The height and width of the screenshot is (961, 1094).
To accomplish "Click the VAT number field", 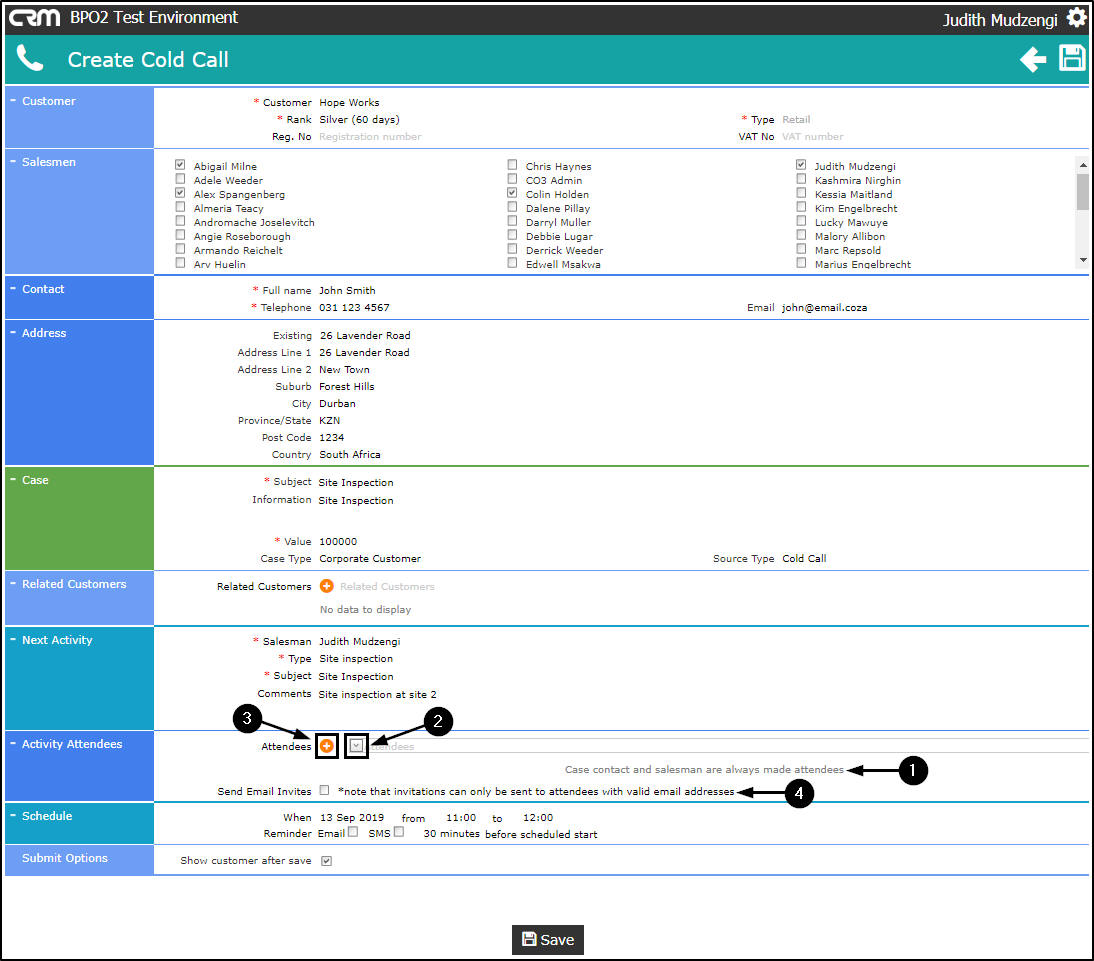I will [x=813, y=137].
